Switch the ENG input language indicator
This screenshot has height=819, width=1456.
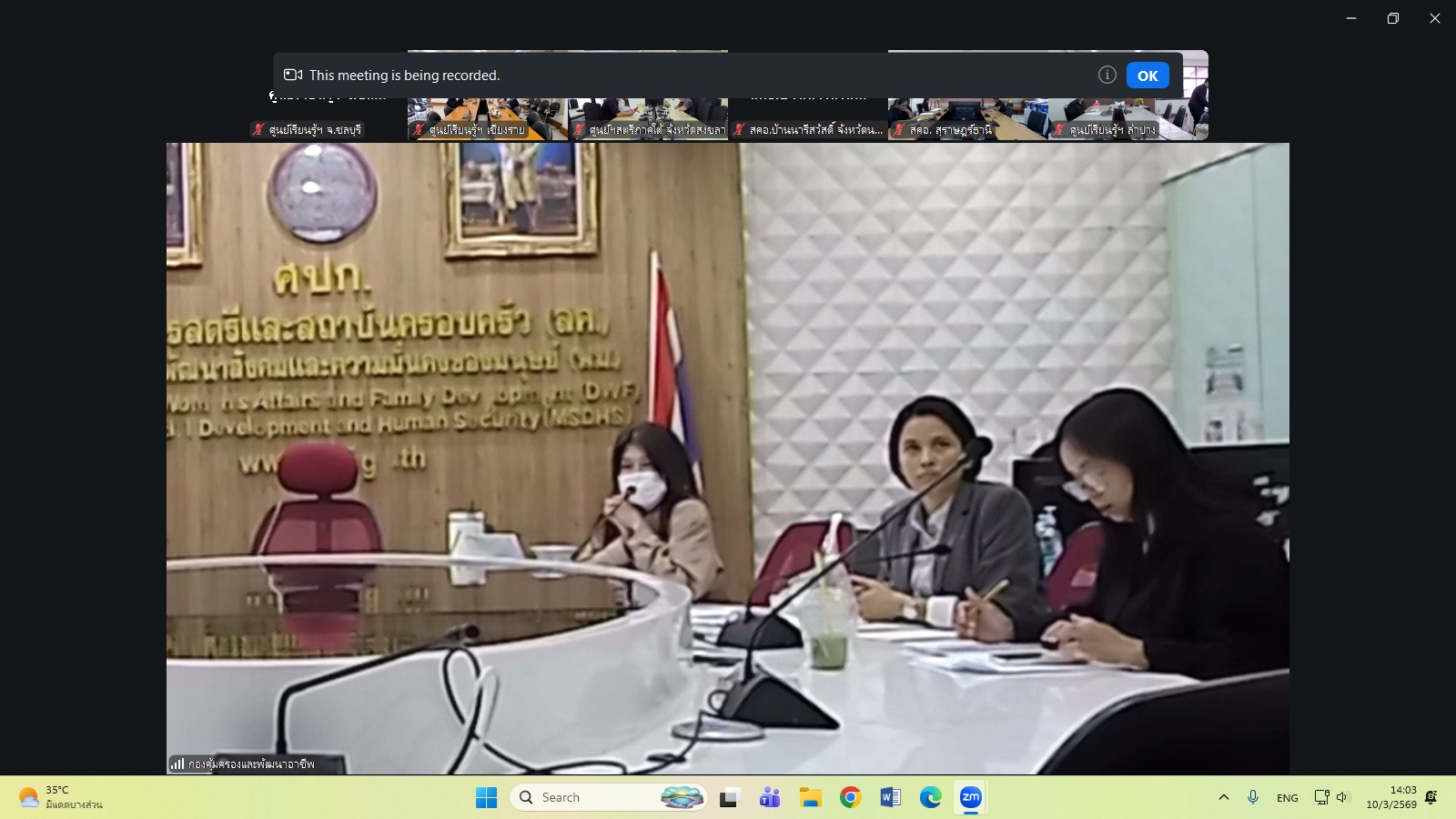click(1287, 798)
